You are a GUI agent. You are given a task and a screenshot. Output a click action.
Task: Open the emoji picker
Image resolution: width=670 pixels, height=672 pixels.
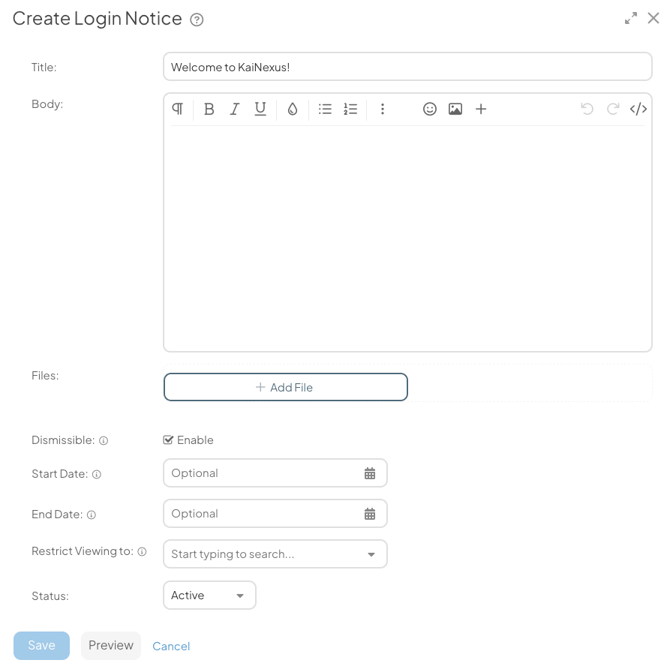point(429,109)
